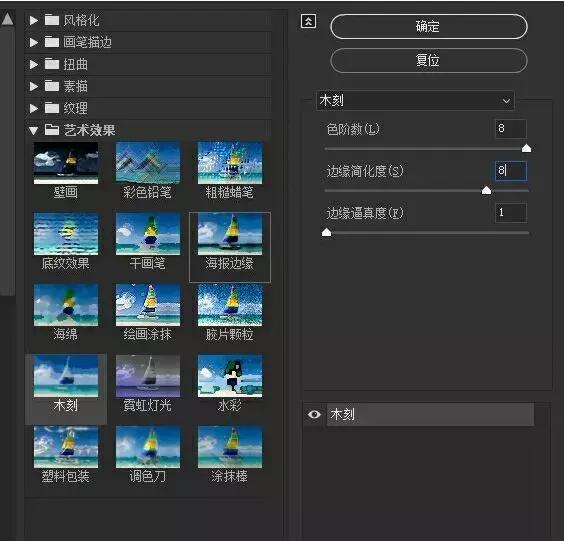Viewport: 564px width, 541px height.
Task: Click the 边缘简化度 slider handle
Action: click(486, 190)
